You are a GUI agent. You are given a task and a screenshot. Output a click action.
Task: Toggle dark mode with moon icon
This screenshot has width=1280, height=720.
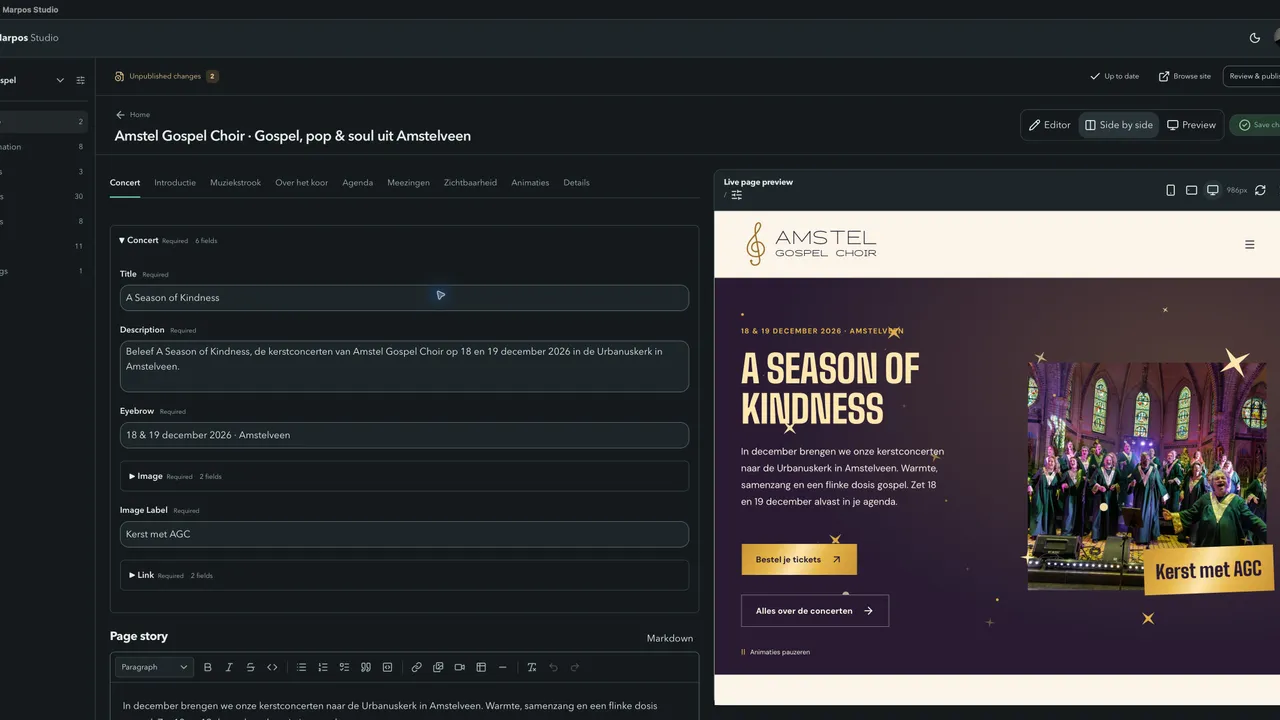(x=1255, y=38)
